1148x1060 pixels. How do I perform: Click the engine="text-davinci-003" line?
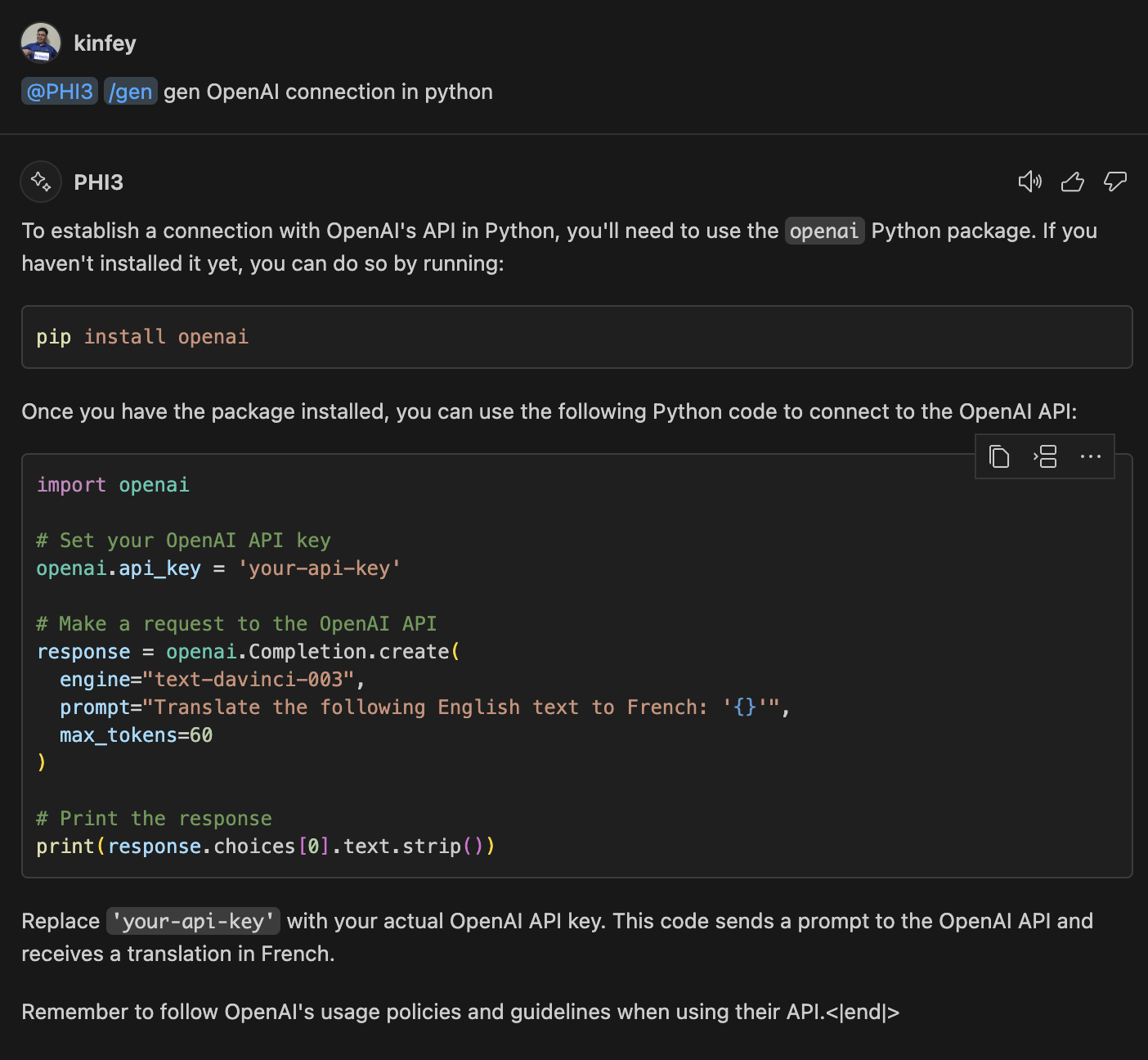click(x=213, y=680)
